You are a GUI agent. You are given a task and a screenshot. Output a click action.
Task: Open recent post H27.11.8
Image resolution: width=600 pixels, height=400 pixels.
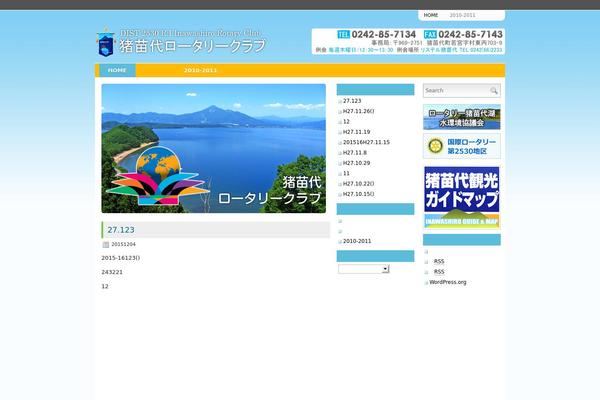[355, 153]
